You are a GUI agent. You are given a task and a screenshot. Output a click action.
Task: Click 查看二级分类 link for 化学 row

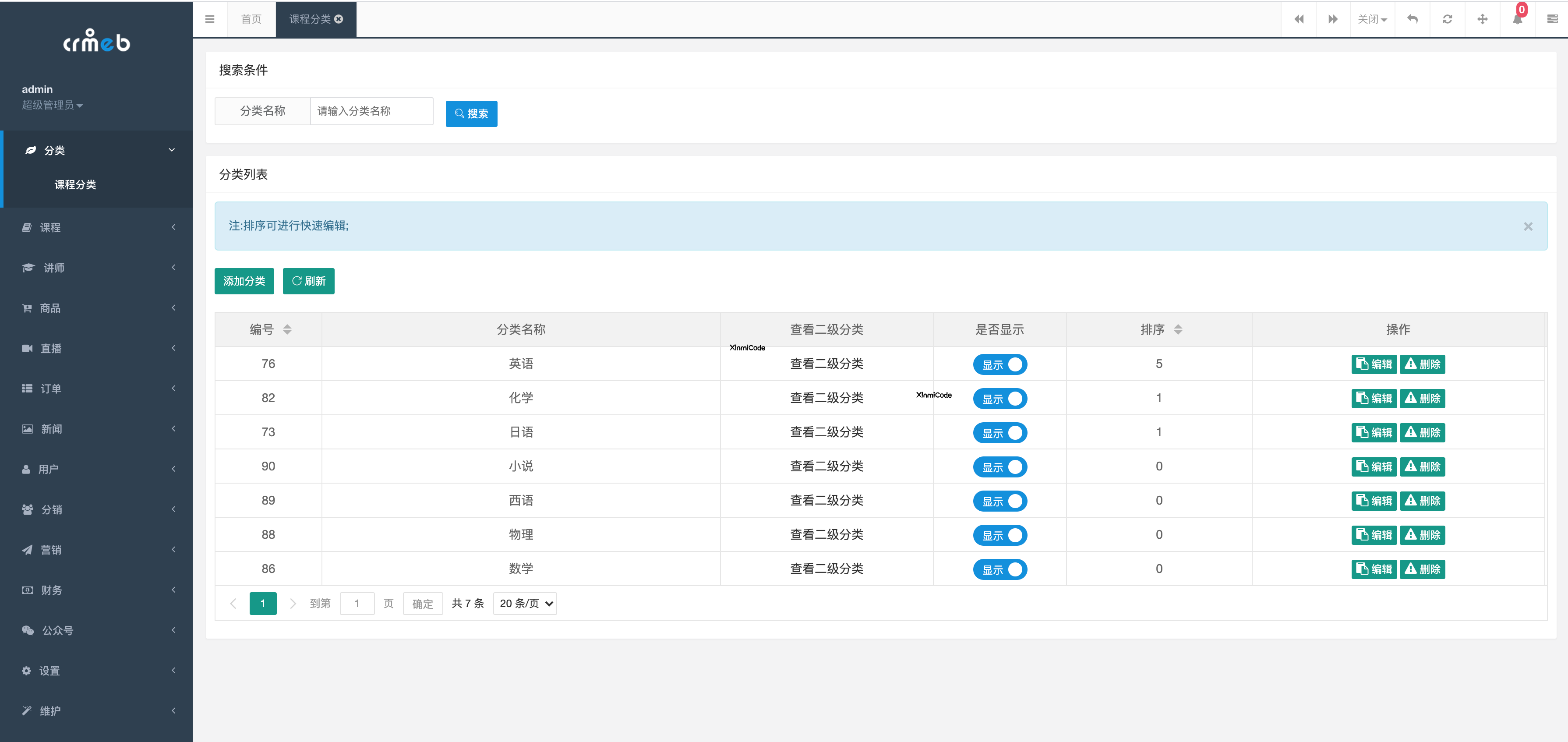(x=826, y=398)
